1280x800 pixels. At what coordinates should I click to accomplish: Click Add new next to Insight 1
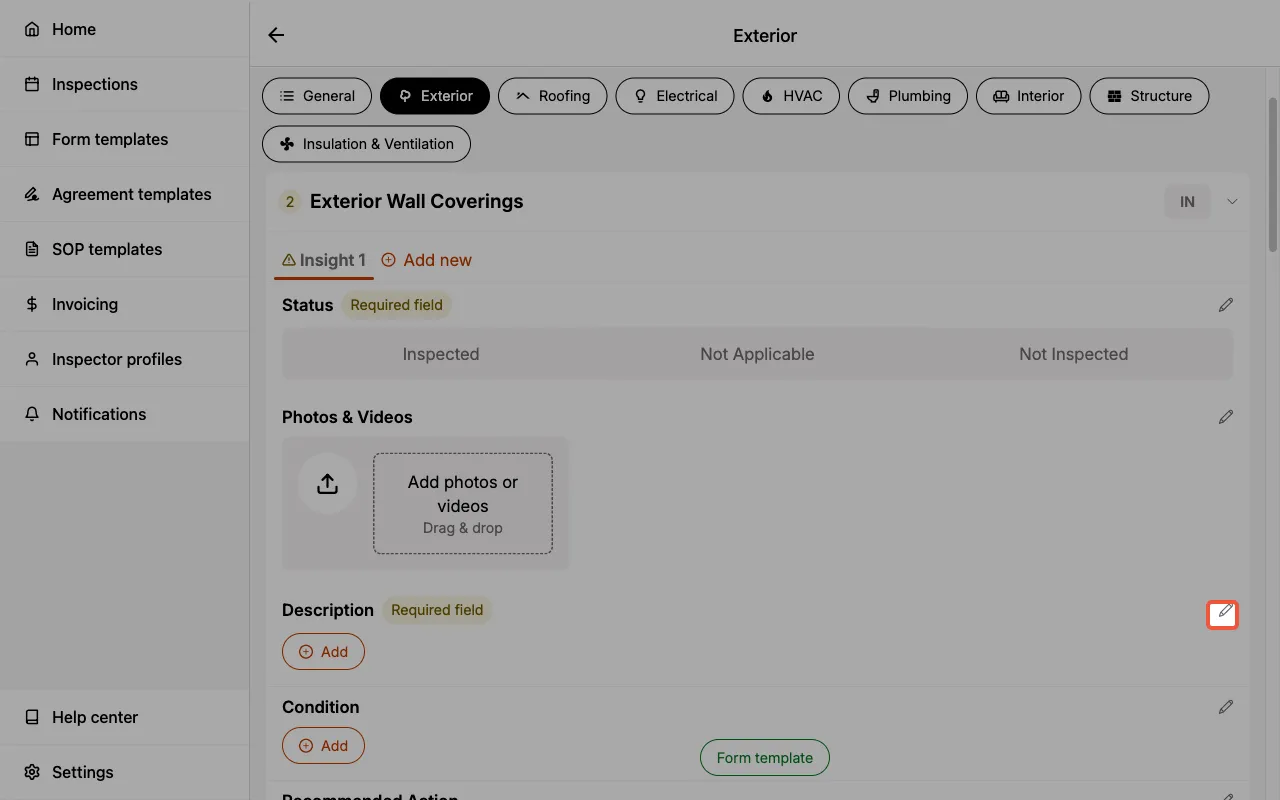point(426,260)
